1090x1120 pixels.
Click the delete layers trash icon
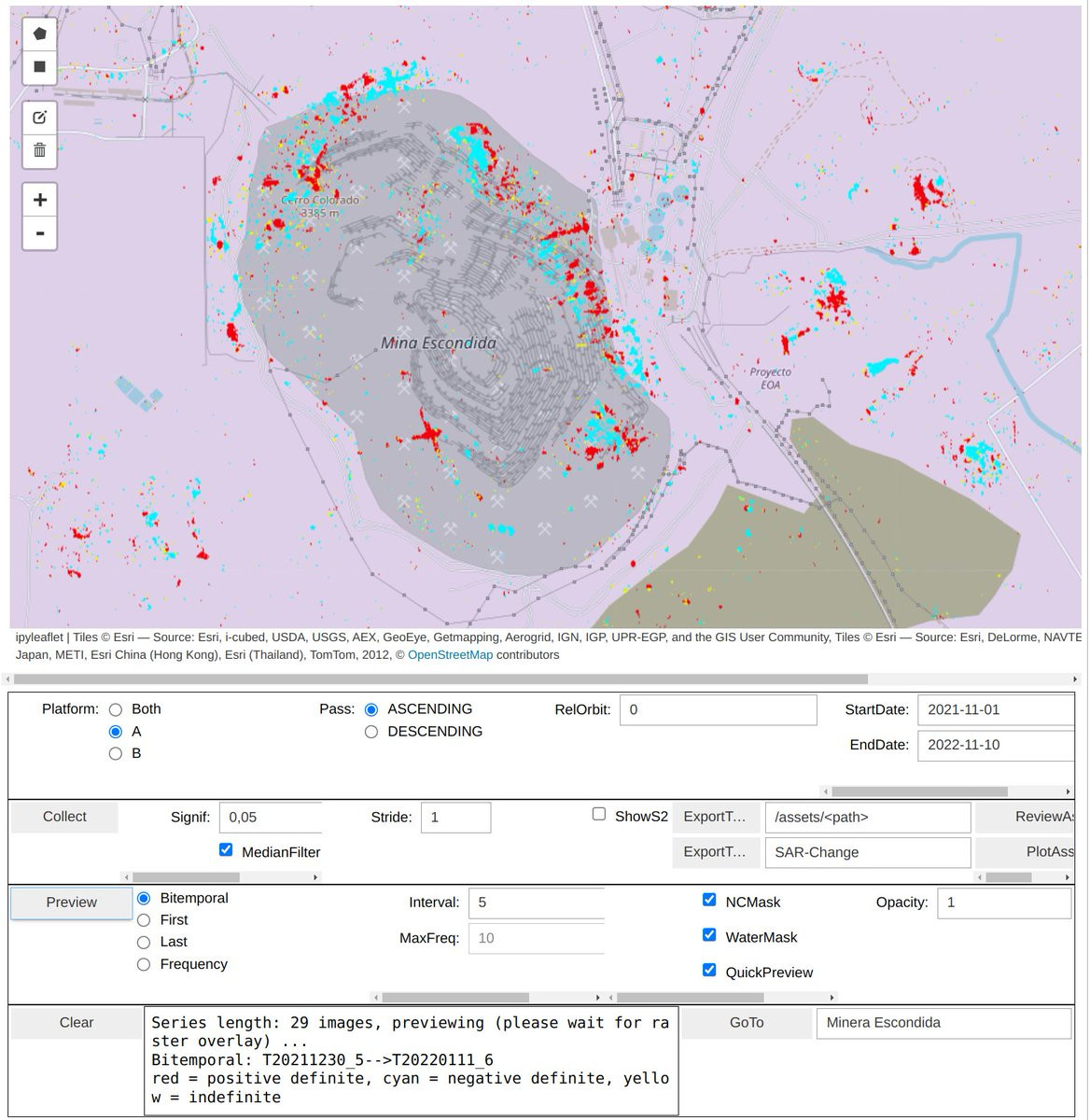[x=39, y=150]
